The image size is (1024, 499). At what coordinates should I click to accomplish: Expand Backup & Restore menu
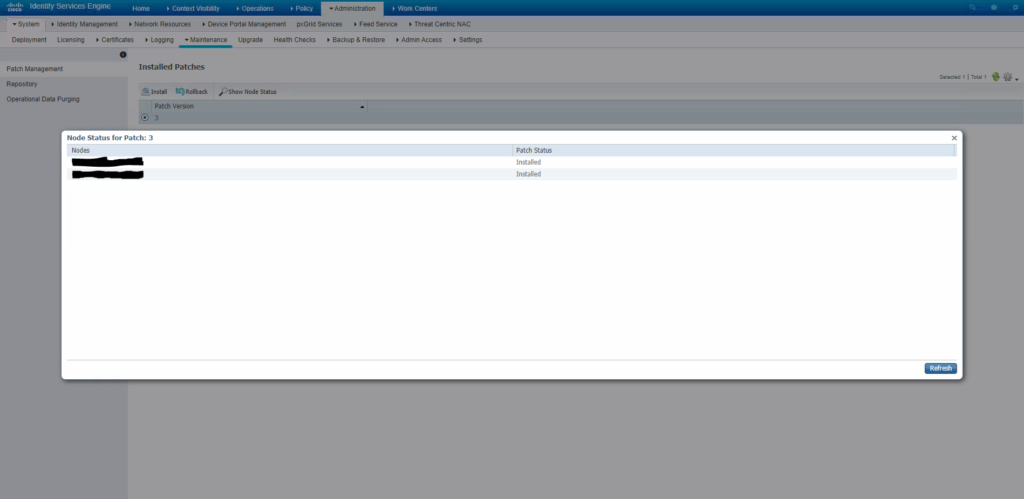(x=355, y=40)
